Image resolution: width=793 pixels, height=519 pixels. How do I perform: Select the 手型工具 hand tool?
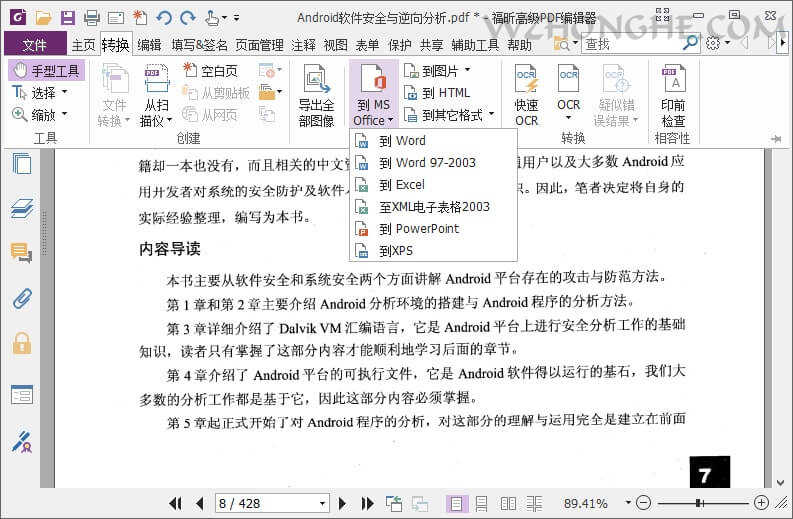point(46,70)
